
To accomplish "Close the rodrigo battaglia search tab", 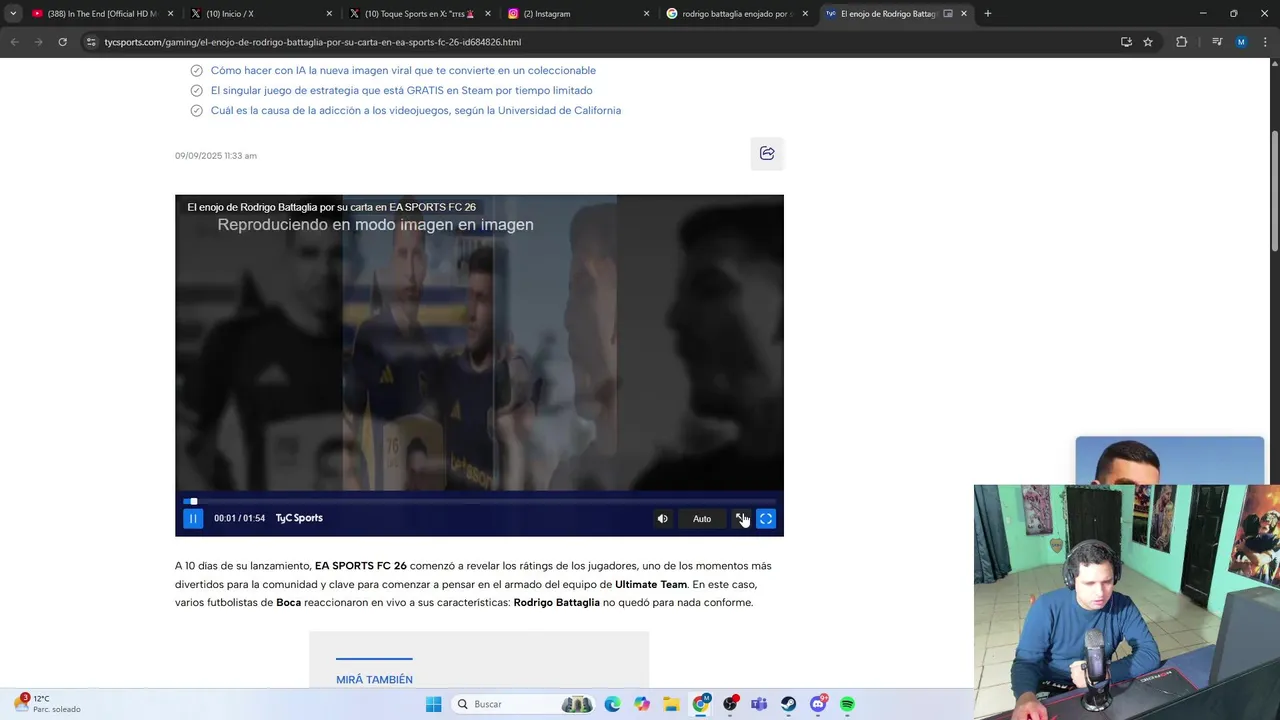I will (805, 14).
